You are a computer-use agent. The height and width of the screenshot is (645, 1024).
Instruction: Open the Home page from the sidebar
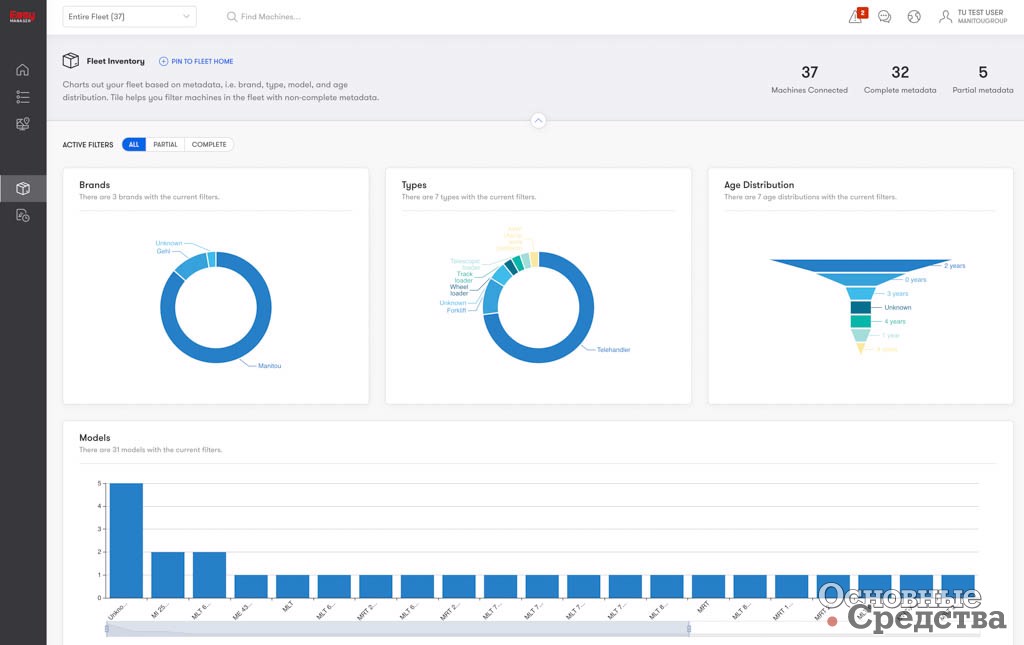23,70
